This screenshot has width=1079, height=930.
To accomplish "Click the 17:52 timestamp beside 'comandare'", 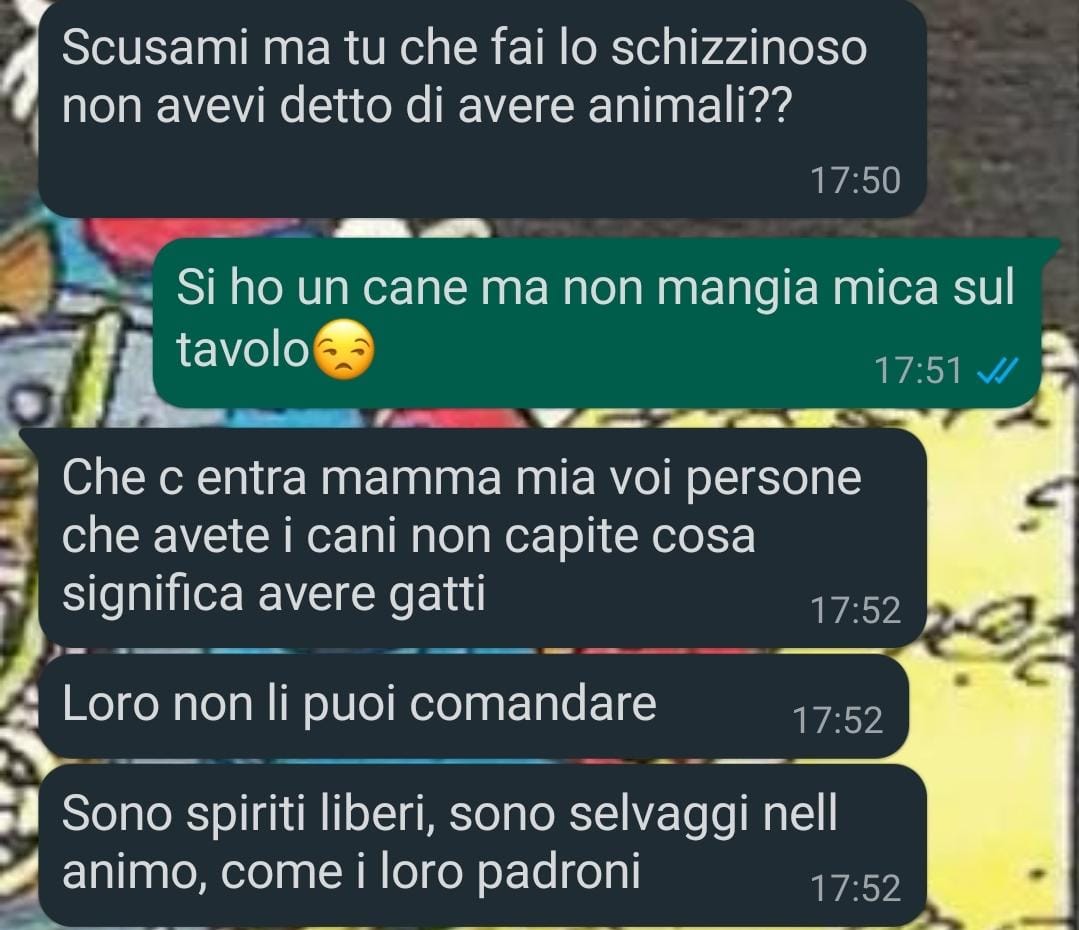I will 837,721.
